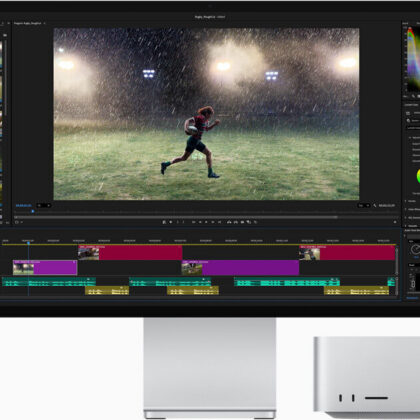
Task: Collapse the expanded section above the color wheel
Action: [410, 137]
